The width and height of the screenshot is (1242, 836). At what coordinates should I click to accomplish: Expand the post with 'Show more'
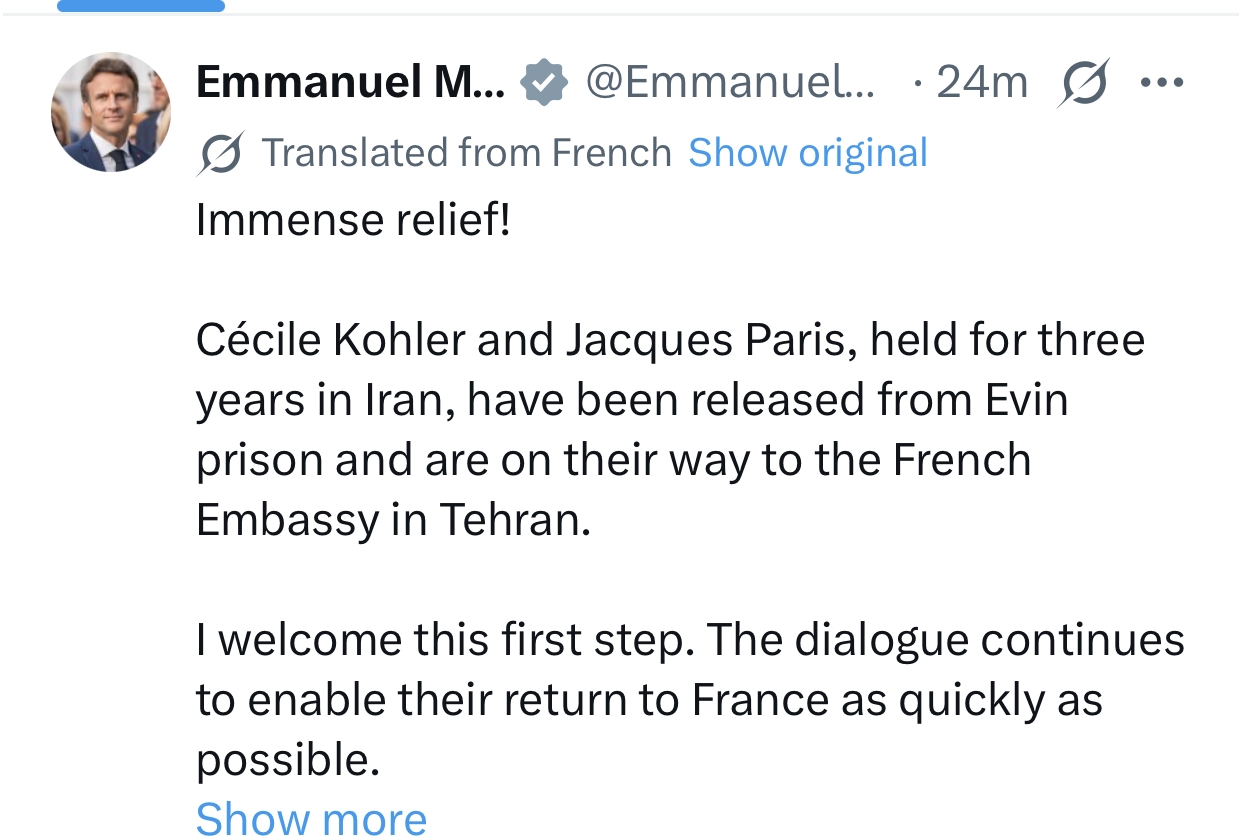(x=311, y=818)
